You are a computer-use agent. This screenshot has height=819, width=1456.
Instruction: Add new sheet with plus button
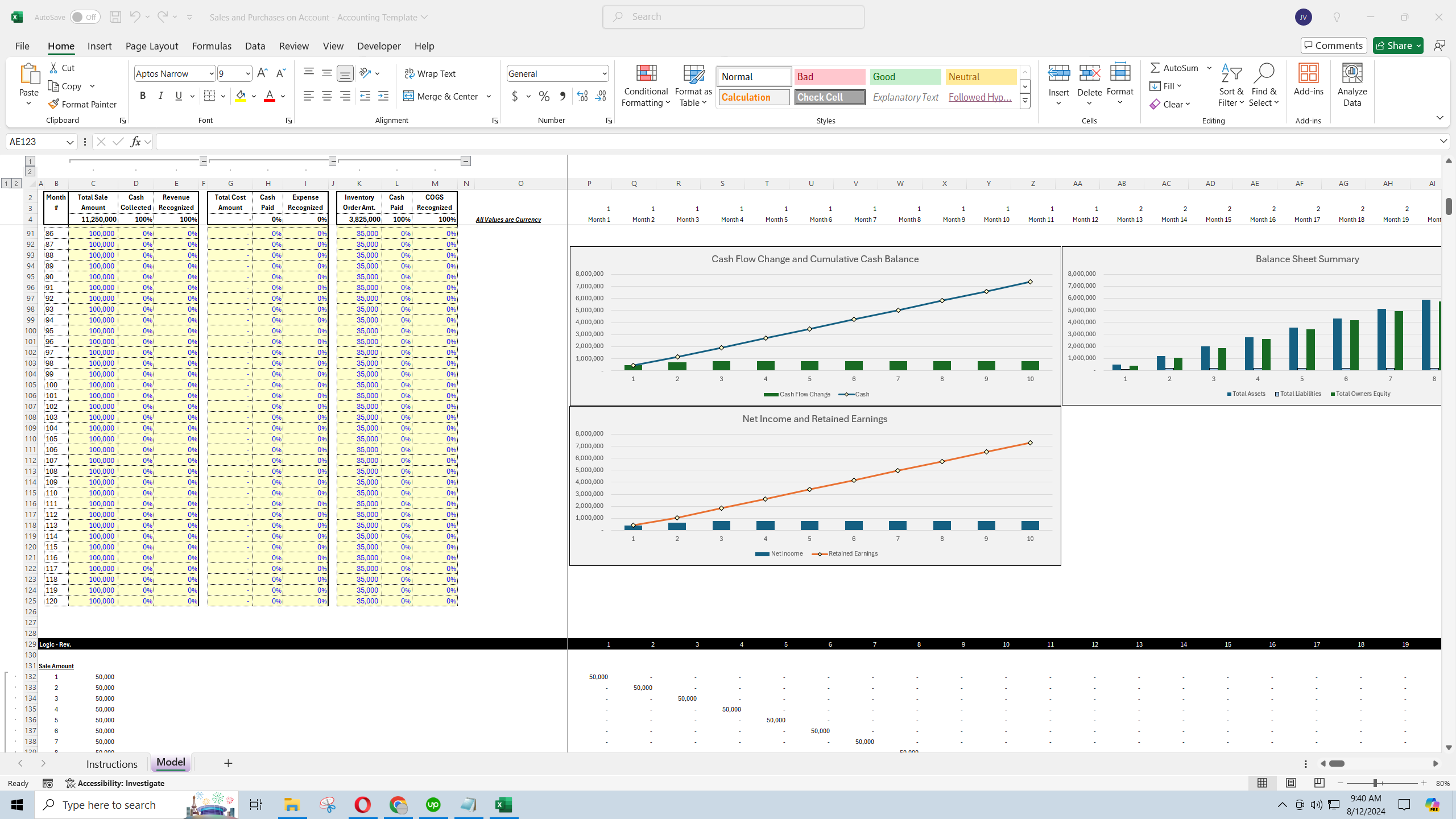pos(228,763)
